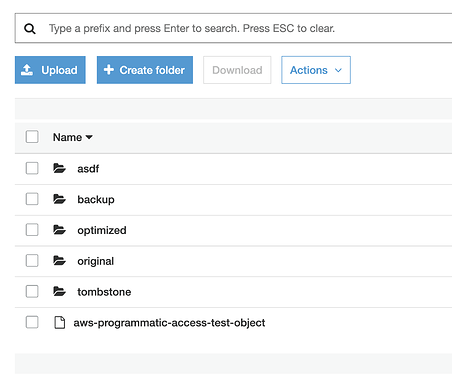Open the aws-programmatic-access-test-object file
This screenshot has width=452, height=375.
click(169, 323)
